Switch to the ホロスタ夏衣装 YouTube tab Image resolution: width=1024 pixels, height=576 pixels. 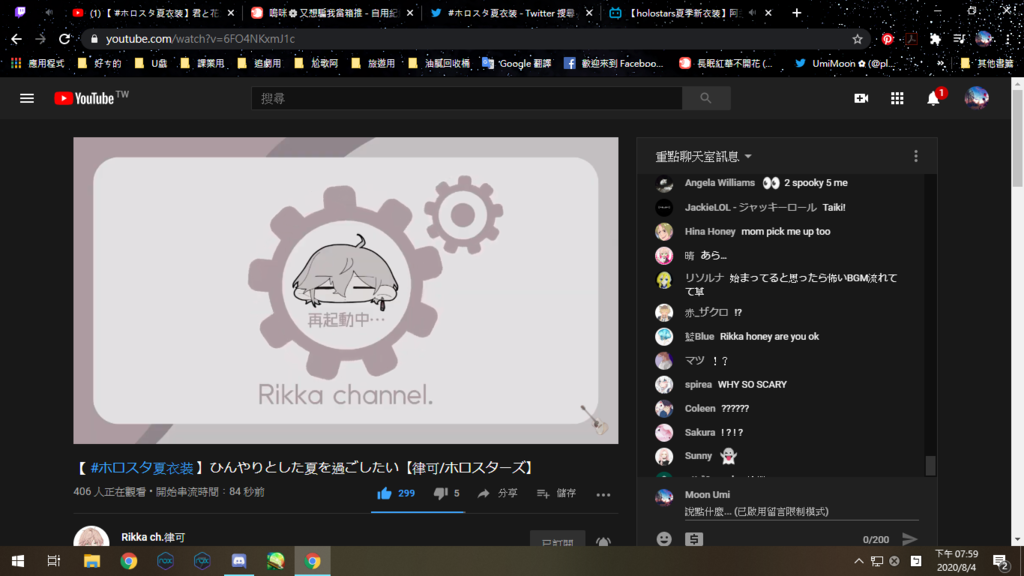(153, 12)
